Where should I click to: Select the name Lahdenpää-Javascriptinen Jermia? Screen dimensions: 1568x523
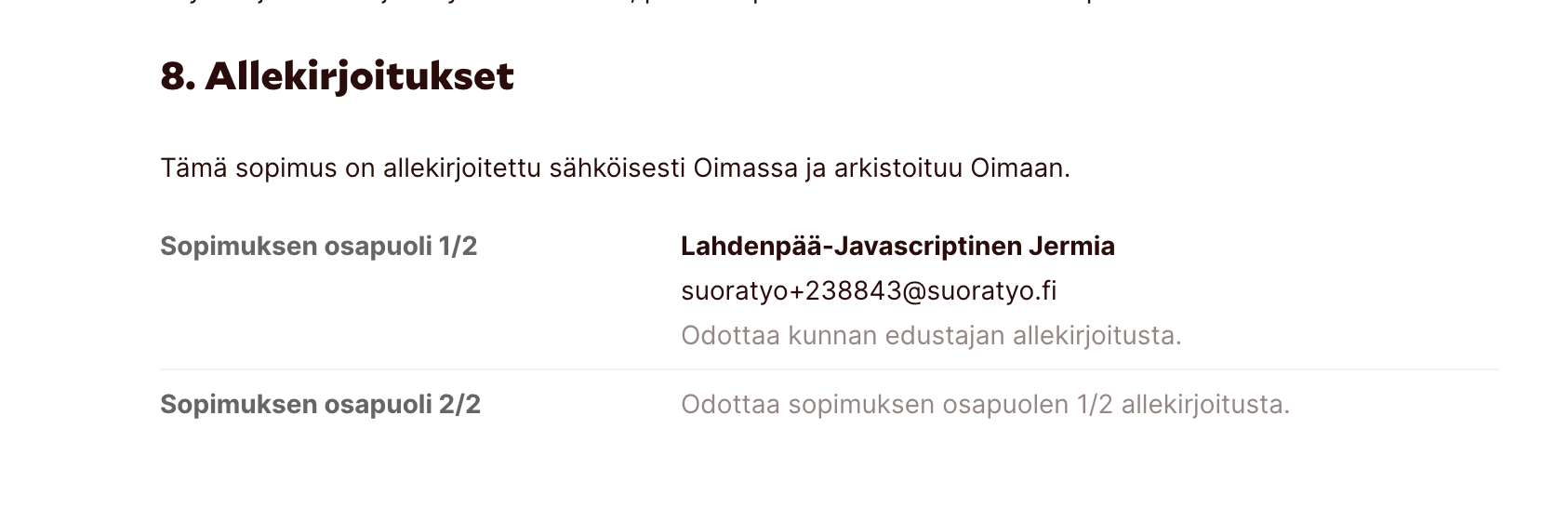pyautogui.click(x=897, y=247)
